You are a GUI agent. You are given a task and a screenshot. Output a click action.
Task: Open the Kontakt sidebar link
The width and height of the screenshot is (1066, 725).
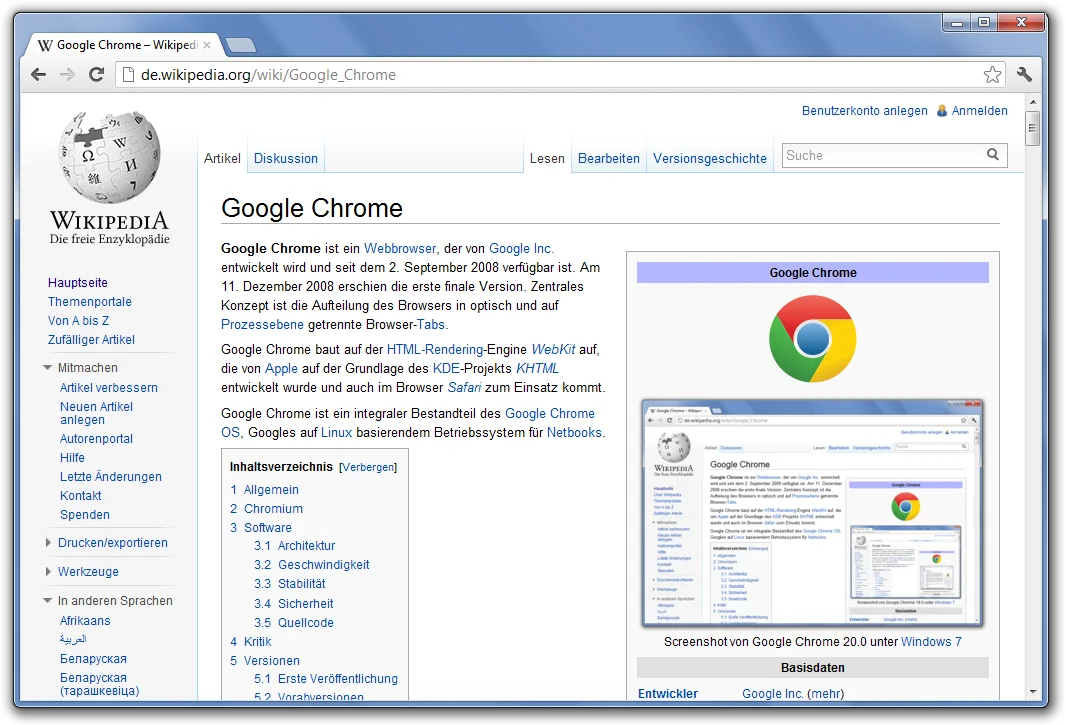80,496
